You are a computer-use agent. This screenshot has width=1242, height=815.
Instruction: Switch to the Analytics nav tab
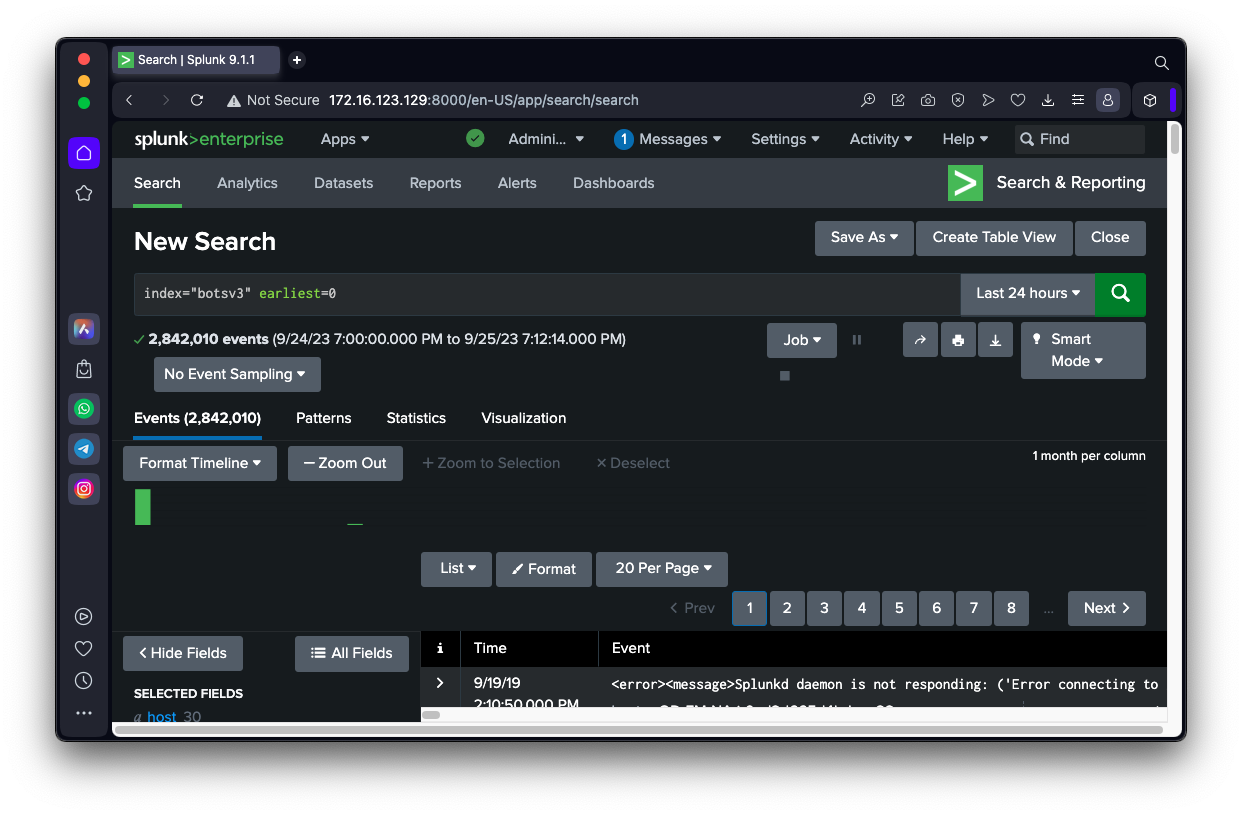[x=247, y=183]
